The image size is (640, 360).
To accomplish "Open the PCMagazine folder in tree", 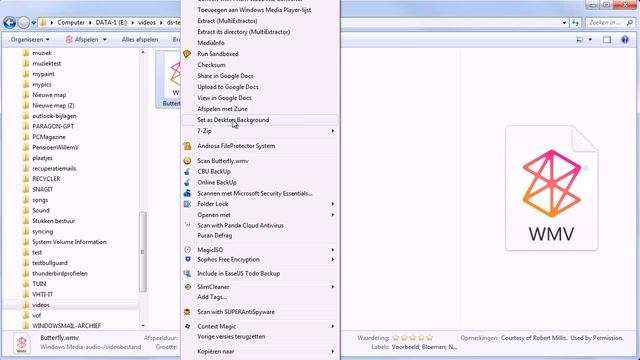I will 49,137.
